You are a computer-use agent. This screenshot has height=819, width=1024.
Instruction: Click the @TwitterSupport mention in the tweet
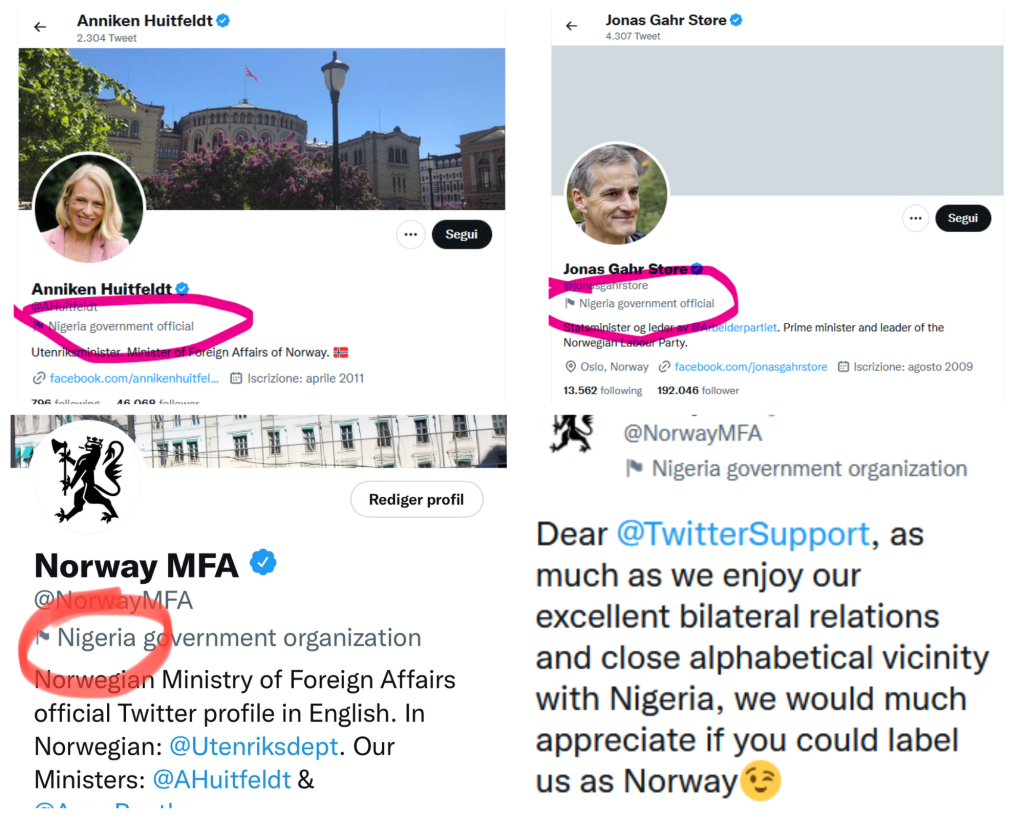click(743, 534)
